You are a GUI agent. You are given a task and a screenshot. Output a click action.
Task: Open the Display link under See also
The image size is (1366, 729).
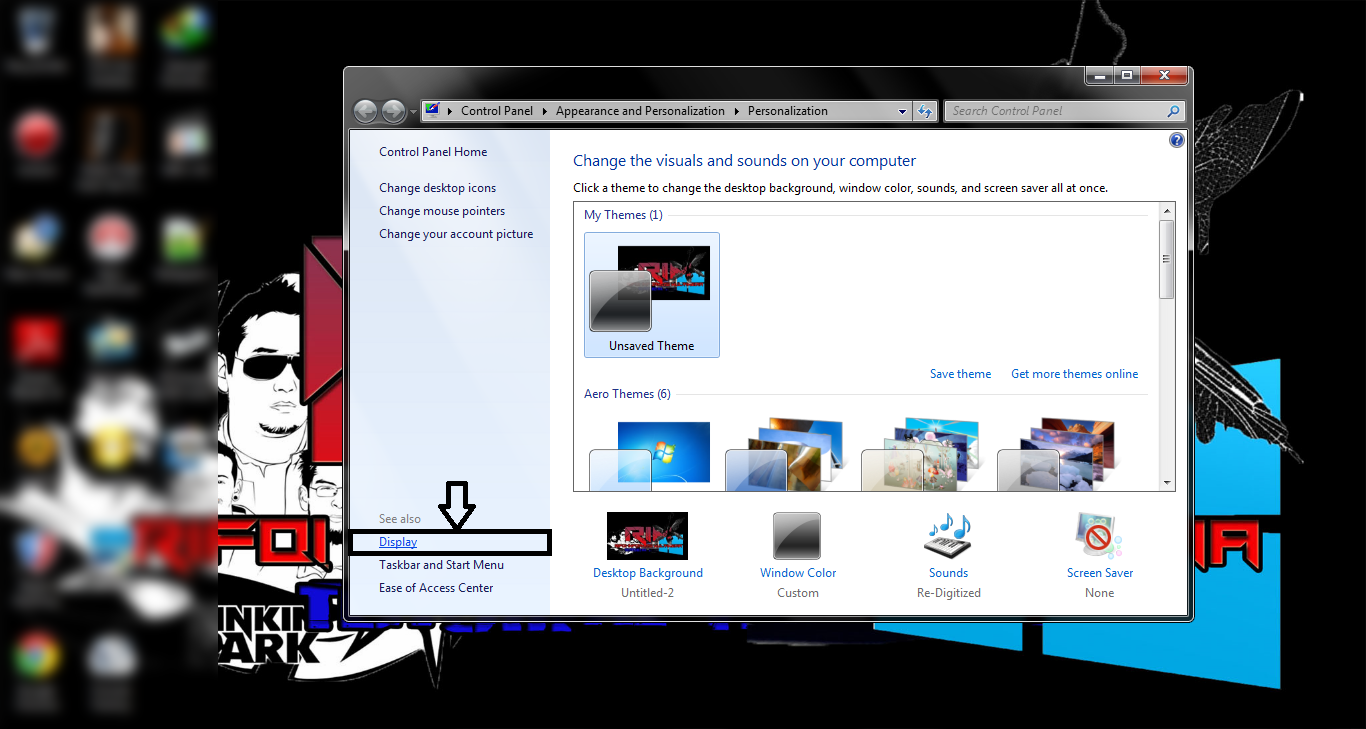coord(398,542)
